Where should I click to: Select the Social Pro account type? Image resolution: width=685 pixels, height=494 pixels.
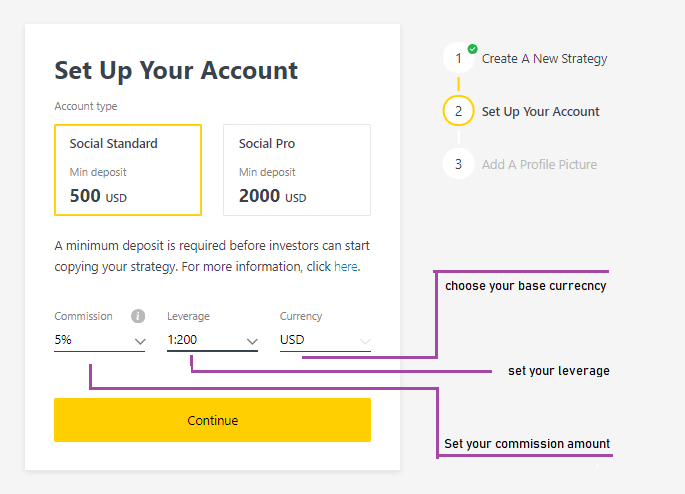click(296, 170)
